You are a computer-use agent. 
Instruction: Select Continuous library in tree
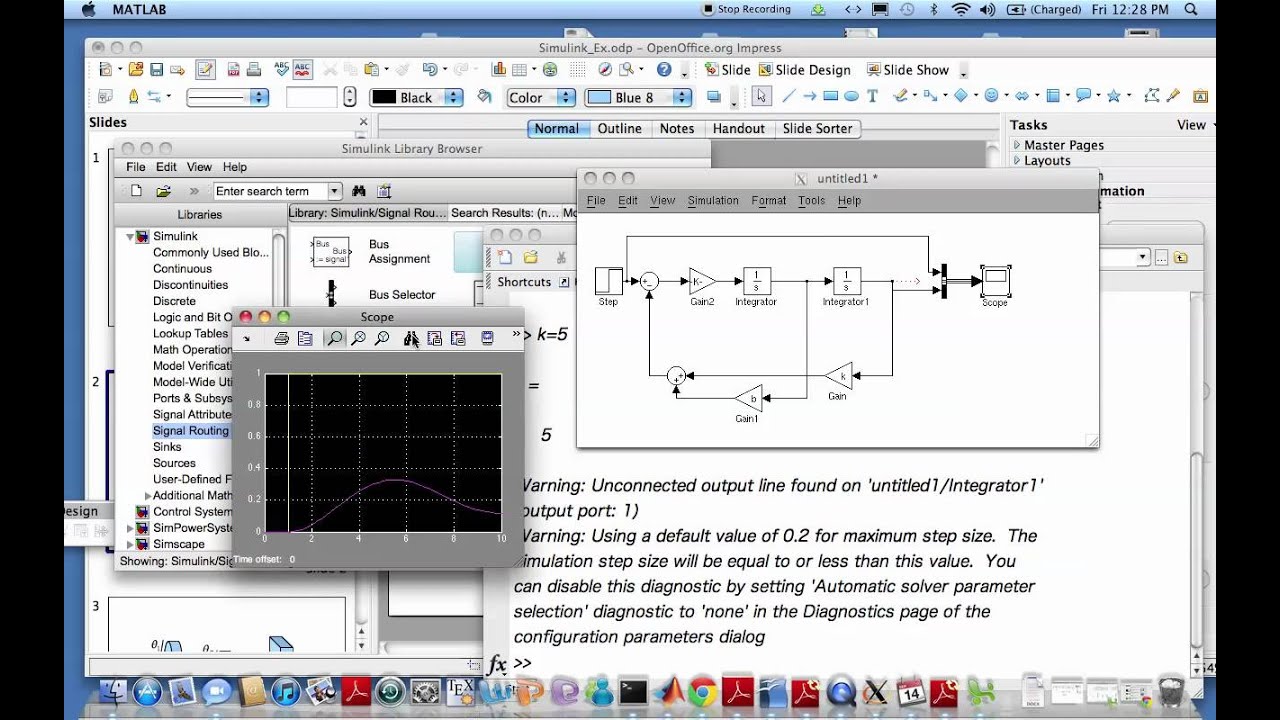point(182,269)
